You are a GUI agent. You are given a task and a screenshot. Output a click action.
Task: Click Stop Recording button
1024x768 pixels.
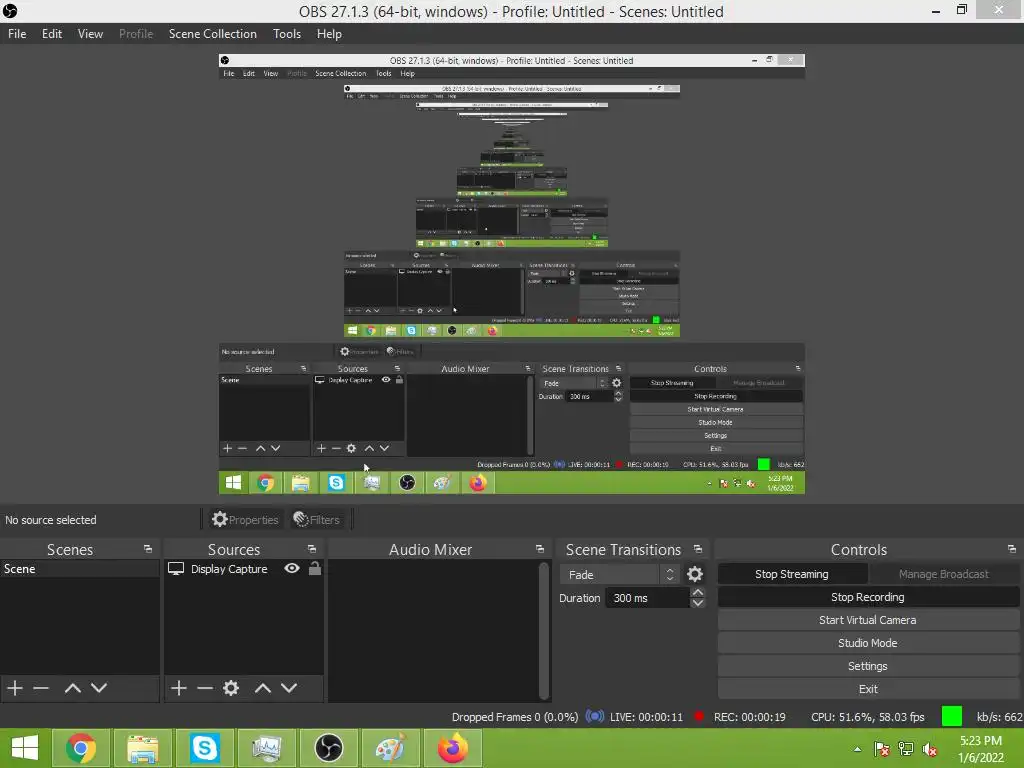tap(868, 597)
